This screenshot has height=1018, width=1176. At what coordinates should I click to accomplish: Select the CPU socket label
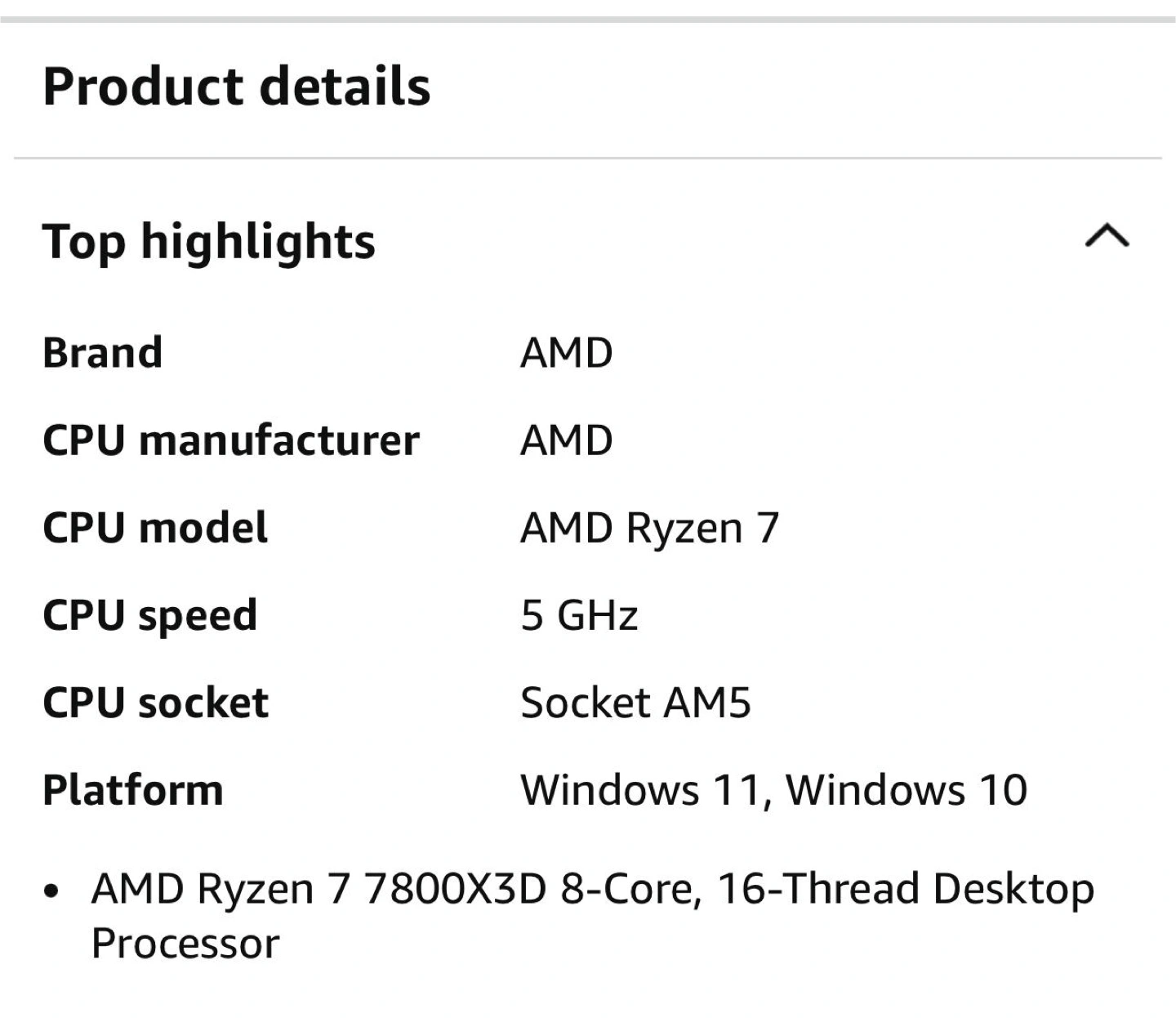click(x=155, y=703)
